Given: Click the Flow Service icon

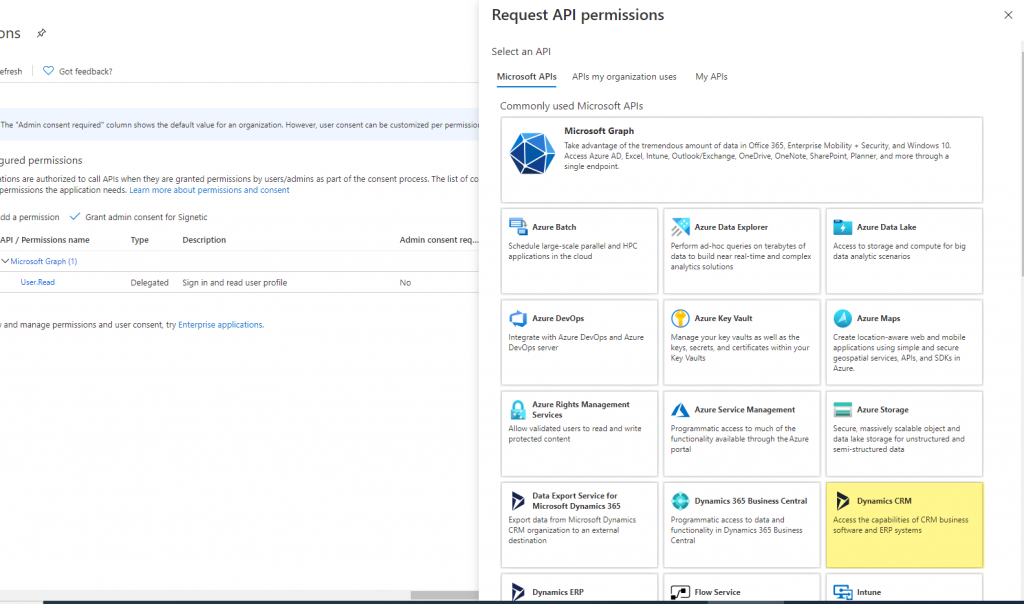Looking at the screenshot, I should 680,592.
